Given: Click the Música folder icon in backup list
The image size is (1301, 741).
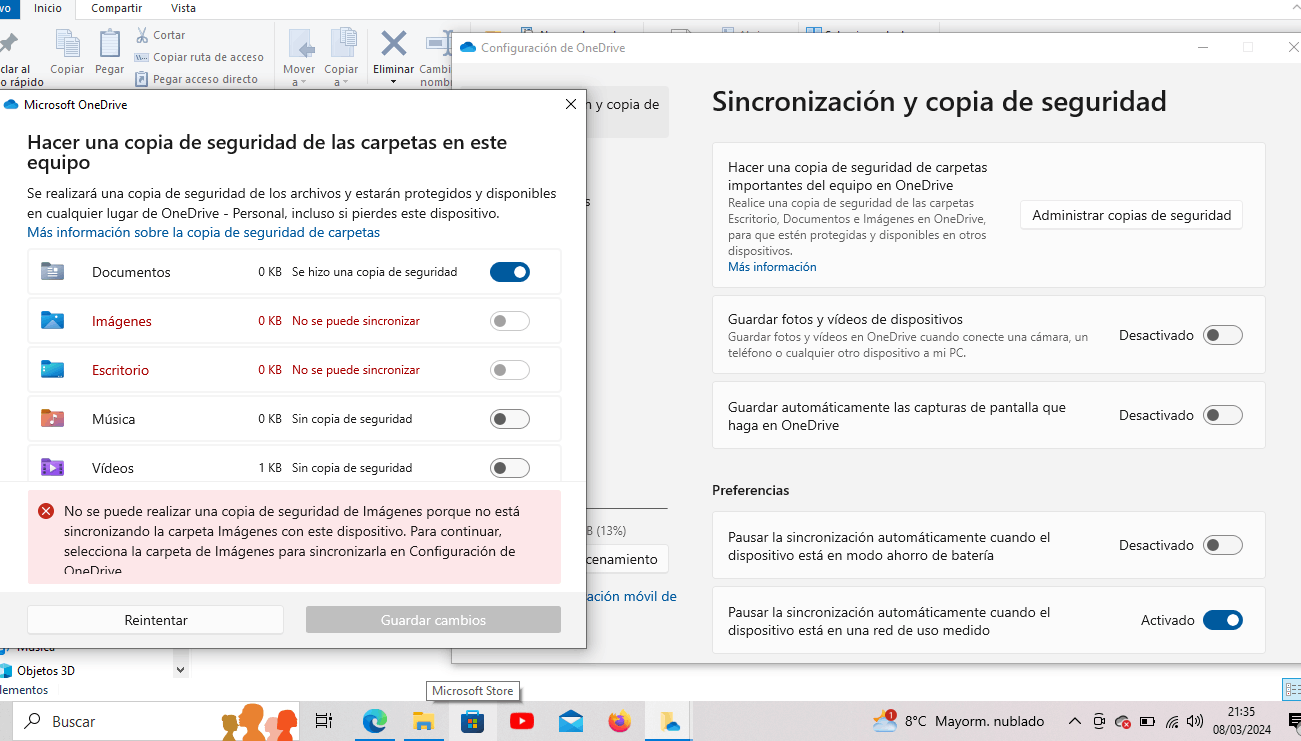Looking at the screenshot, I should [x=53, y=418].
